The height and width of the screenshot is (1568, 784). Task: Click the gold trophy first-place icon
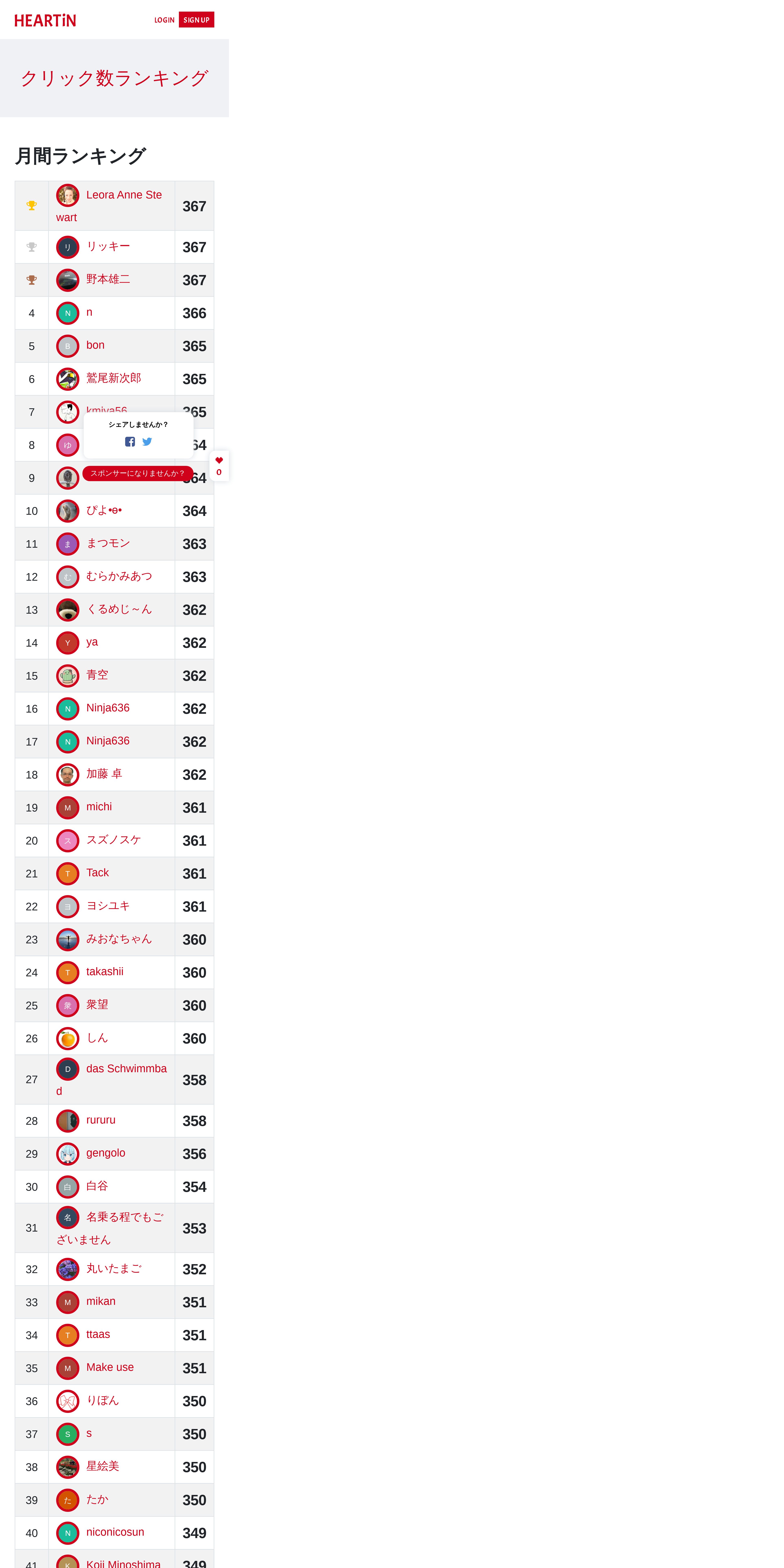pyautogui.click(x=32, y=206)
